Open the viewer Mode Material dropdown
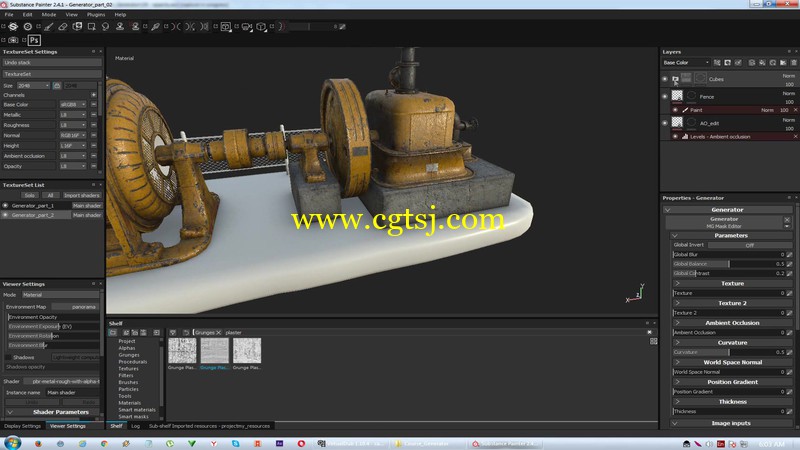The height and width of the screenshot is (450, 800). point(60,295)
